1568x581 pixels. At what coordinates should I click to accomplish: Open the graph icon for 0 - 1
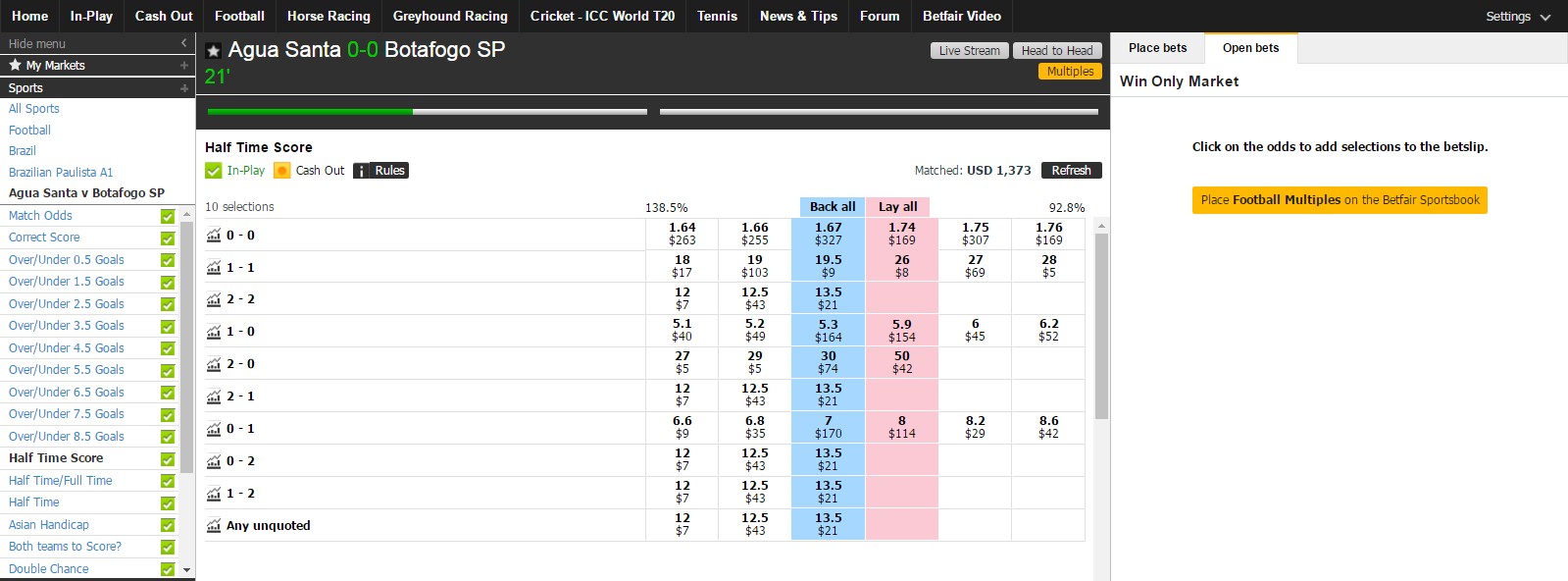coord(214,429)
